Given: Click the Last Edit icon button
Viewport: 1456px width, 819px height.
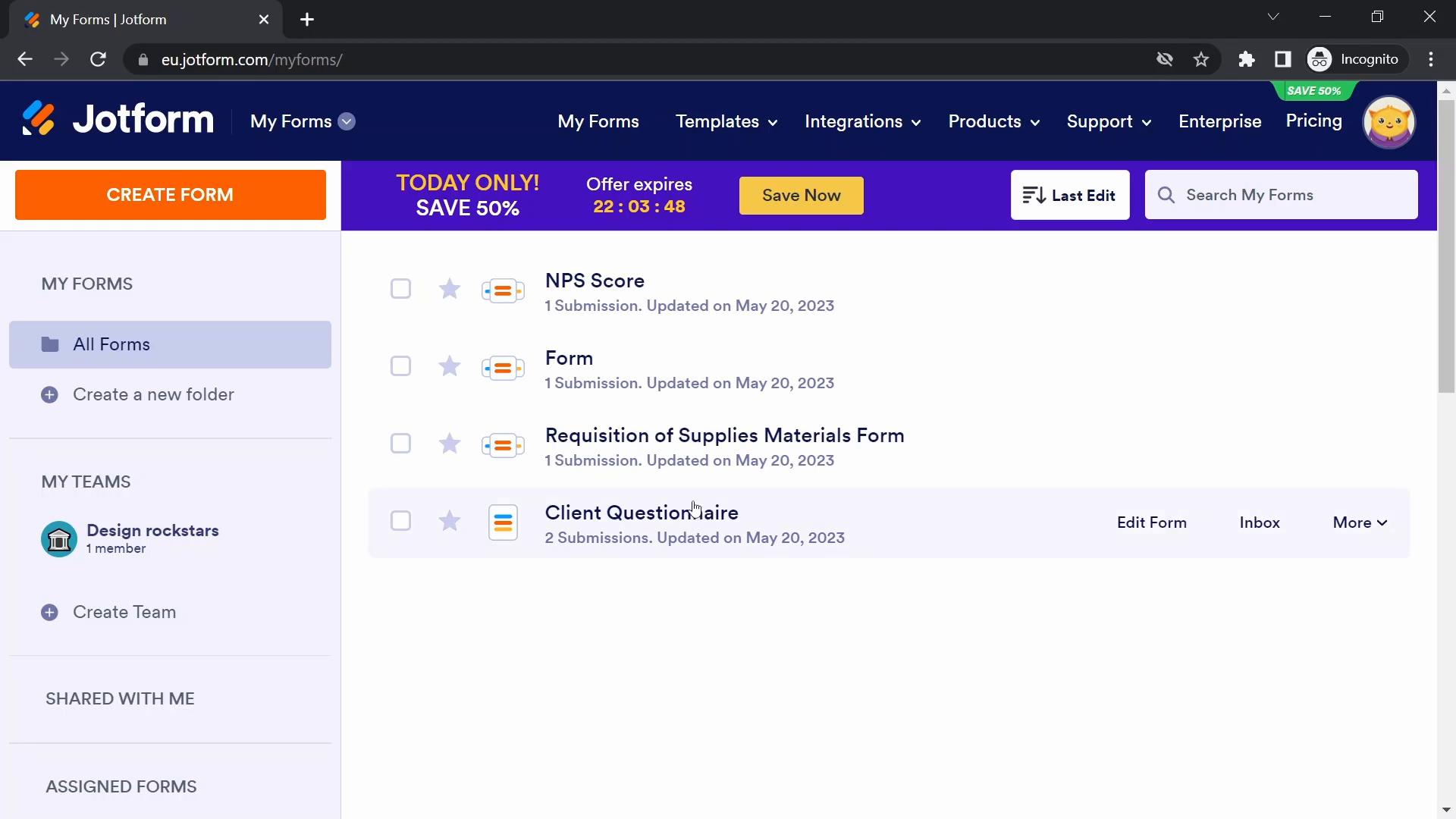Looking at the screenshot, I should pyautogui.click(x=1034, y=195).
